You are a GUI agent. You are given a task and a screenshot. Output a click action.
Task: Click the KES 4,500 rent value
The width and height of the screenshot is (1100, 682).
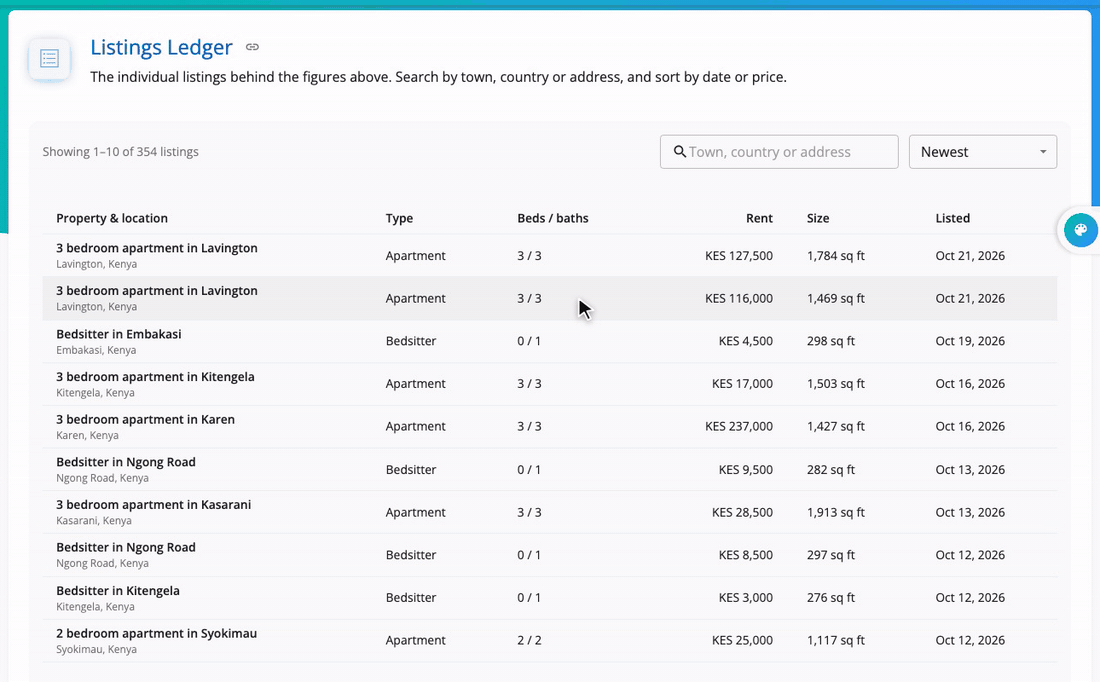point(746,341)
